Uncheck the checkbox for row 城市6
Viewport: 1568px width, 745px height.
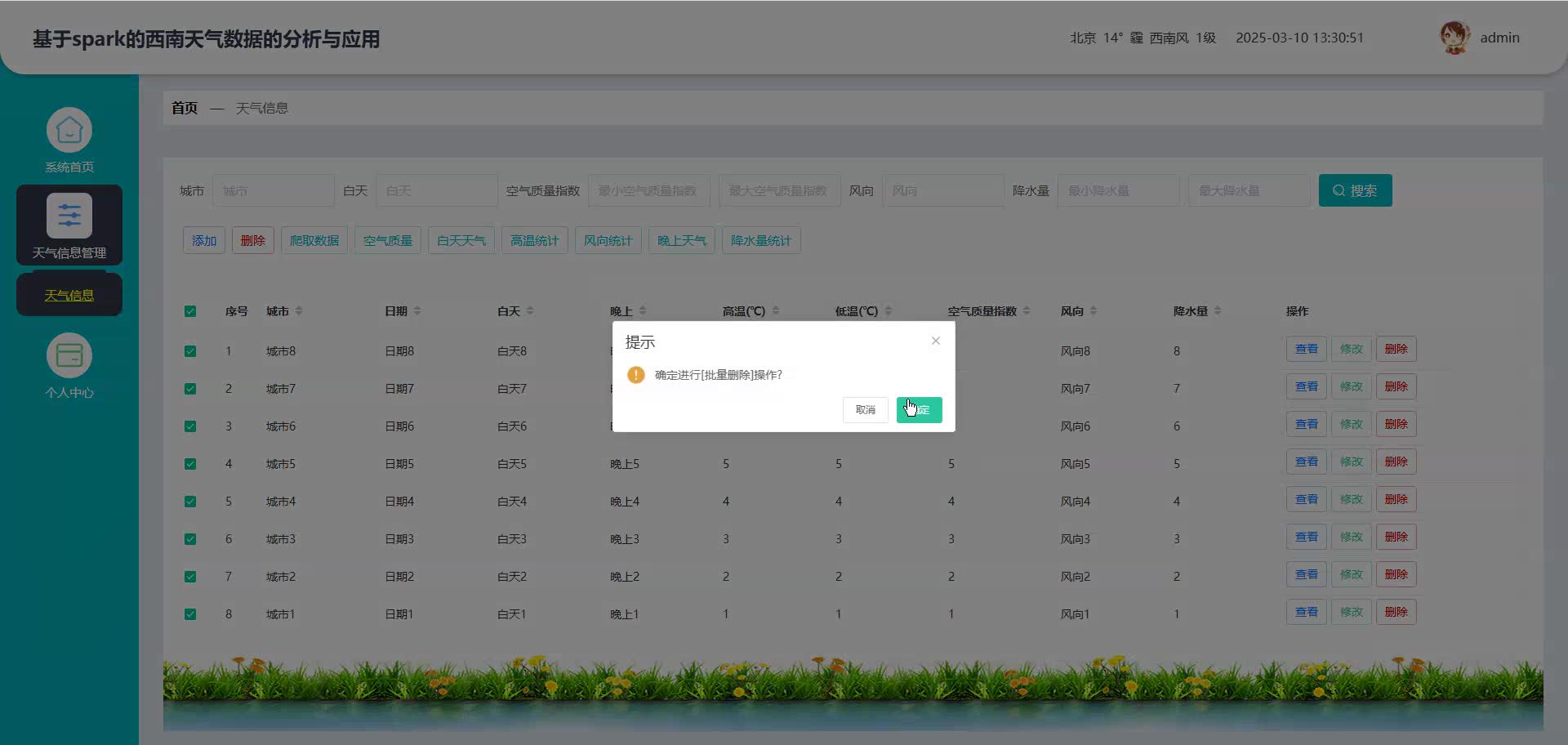point(190,426)
